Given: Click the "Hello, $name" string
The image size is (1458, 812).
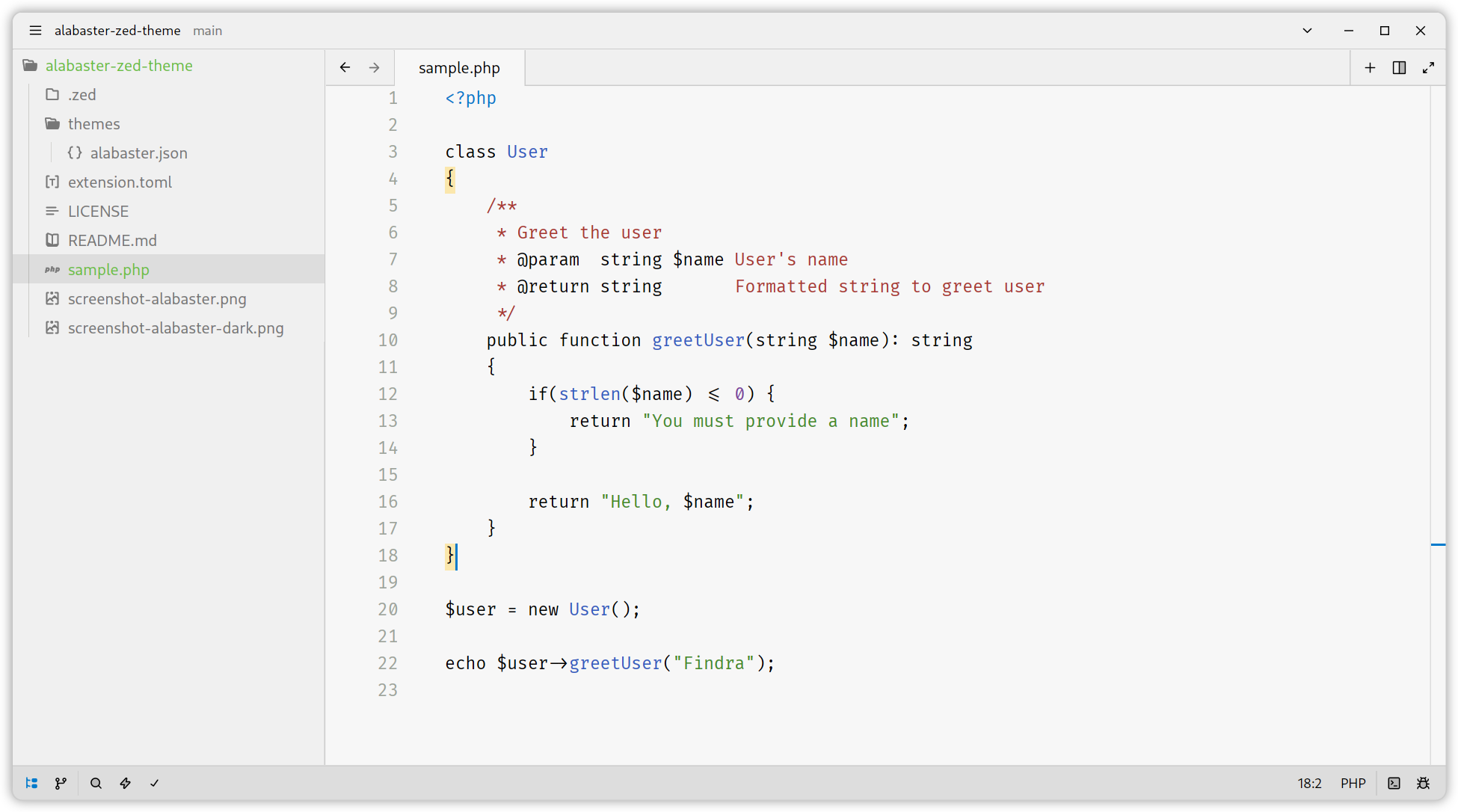Looking at the screenshot, I should 672,502.
